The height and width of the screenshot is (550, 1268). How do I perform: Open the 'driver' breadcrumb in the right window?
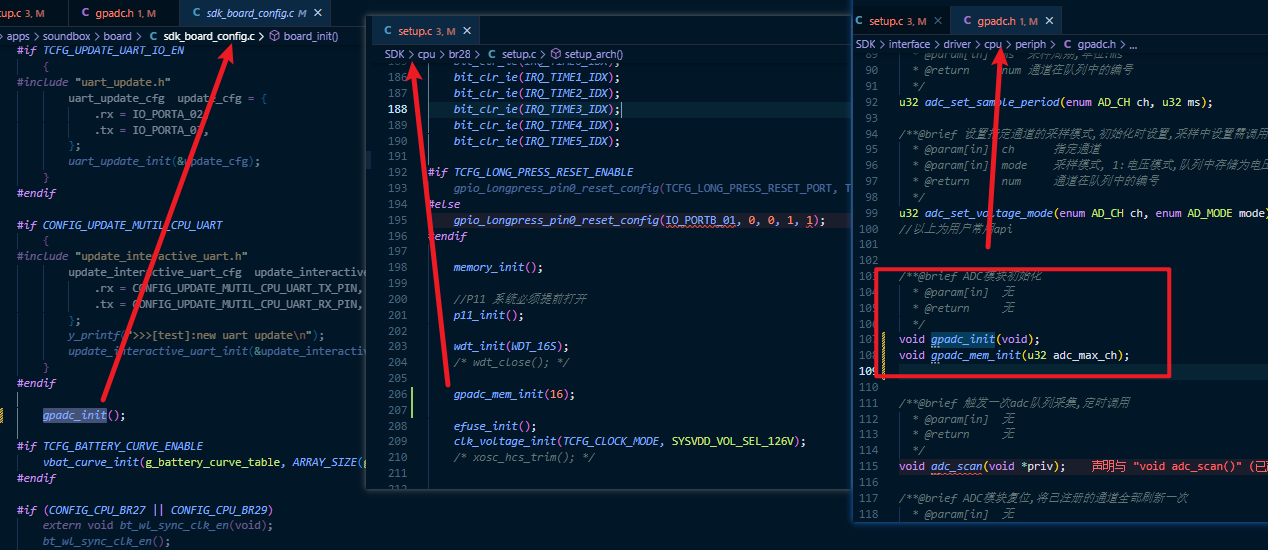[958, 44]
